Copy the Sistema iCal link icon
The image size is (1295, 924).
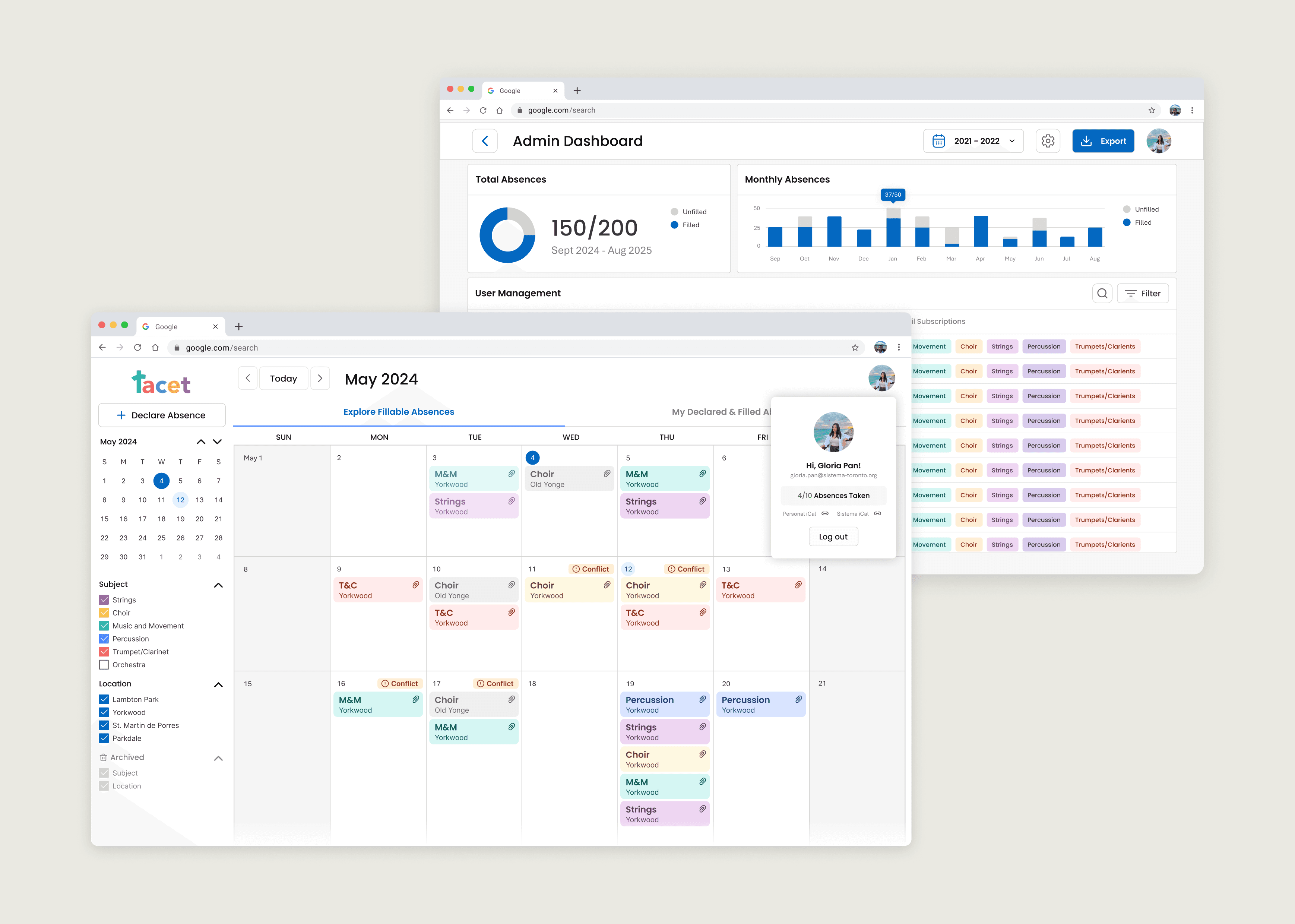(x=877, y=514)
